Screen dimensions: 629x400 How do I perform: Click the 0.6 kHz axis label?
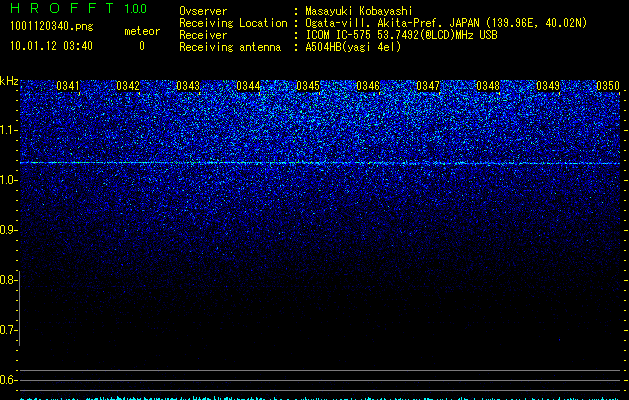tap(8, 380)
